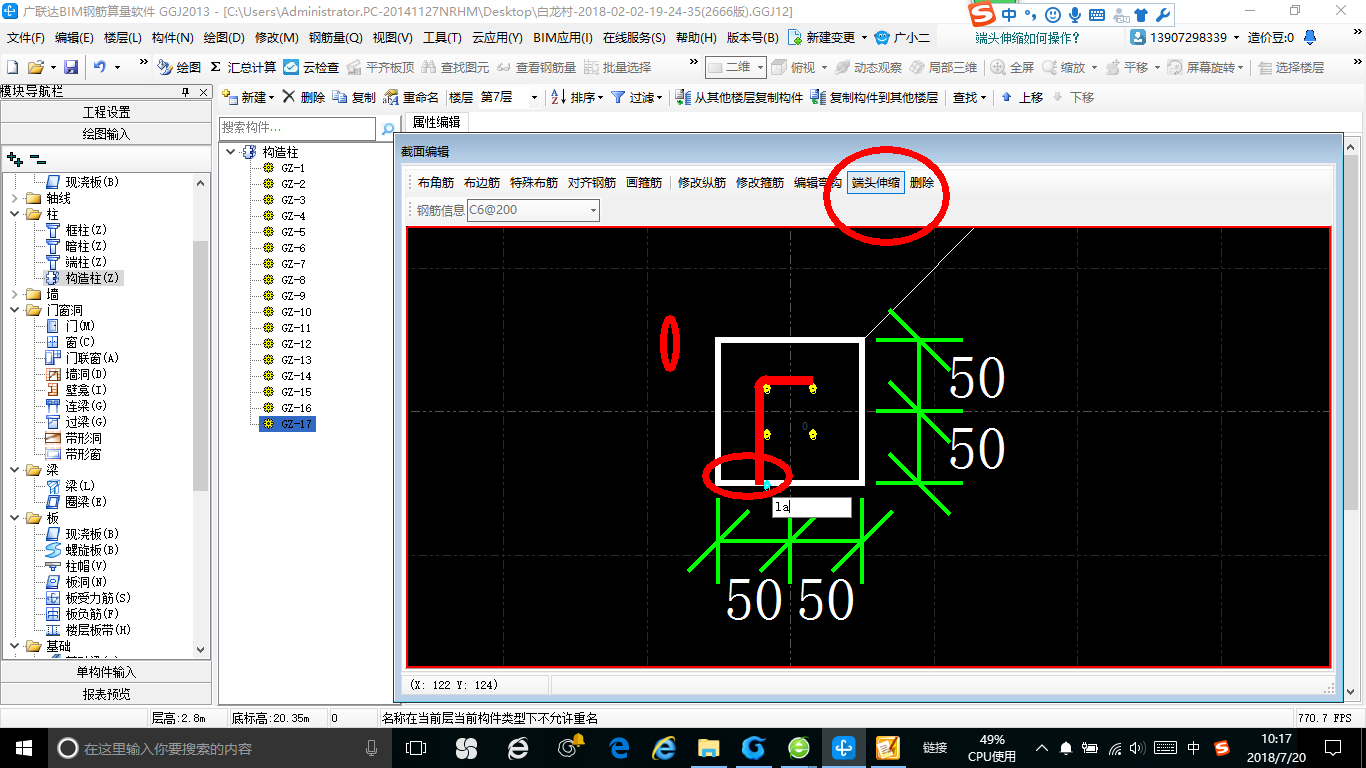Viewport: 1366px width, 768px height.
Task: Save the project with the floppy icon
Action: (x=71, y=67)
